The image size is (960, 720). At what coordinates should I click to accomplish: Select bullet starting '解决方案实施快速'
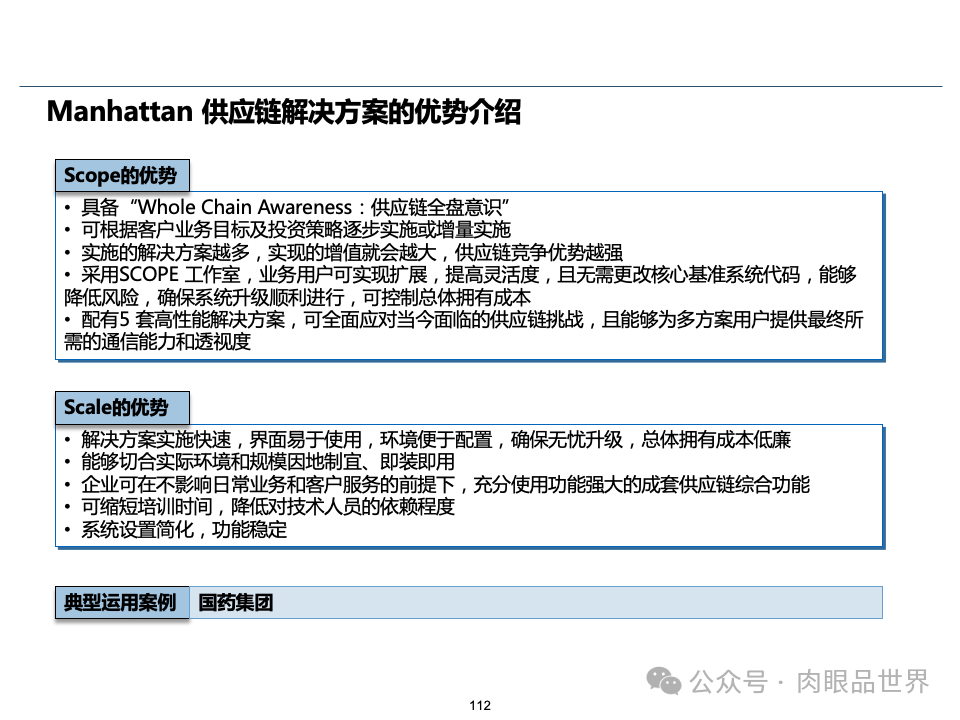pyautogui.click(x=427, y=439)
